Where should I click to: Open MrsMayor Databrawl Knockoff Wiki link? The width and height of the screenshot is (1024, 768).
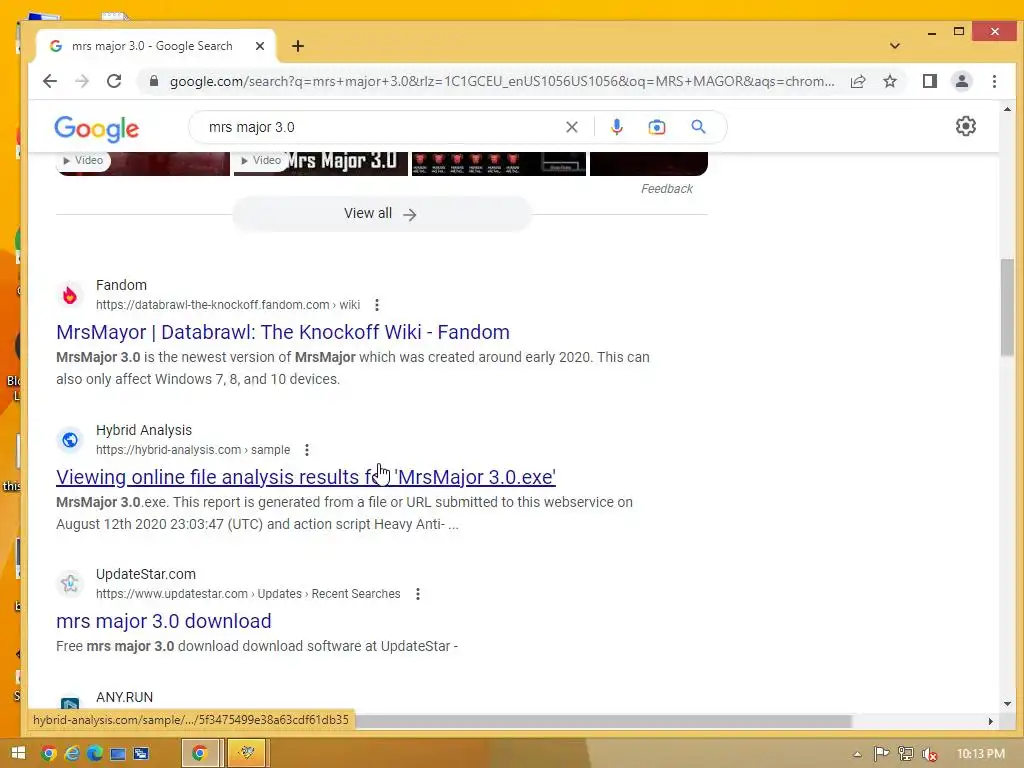[x=283, y=332]
